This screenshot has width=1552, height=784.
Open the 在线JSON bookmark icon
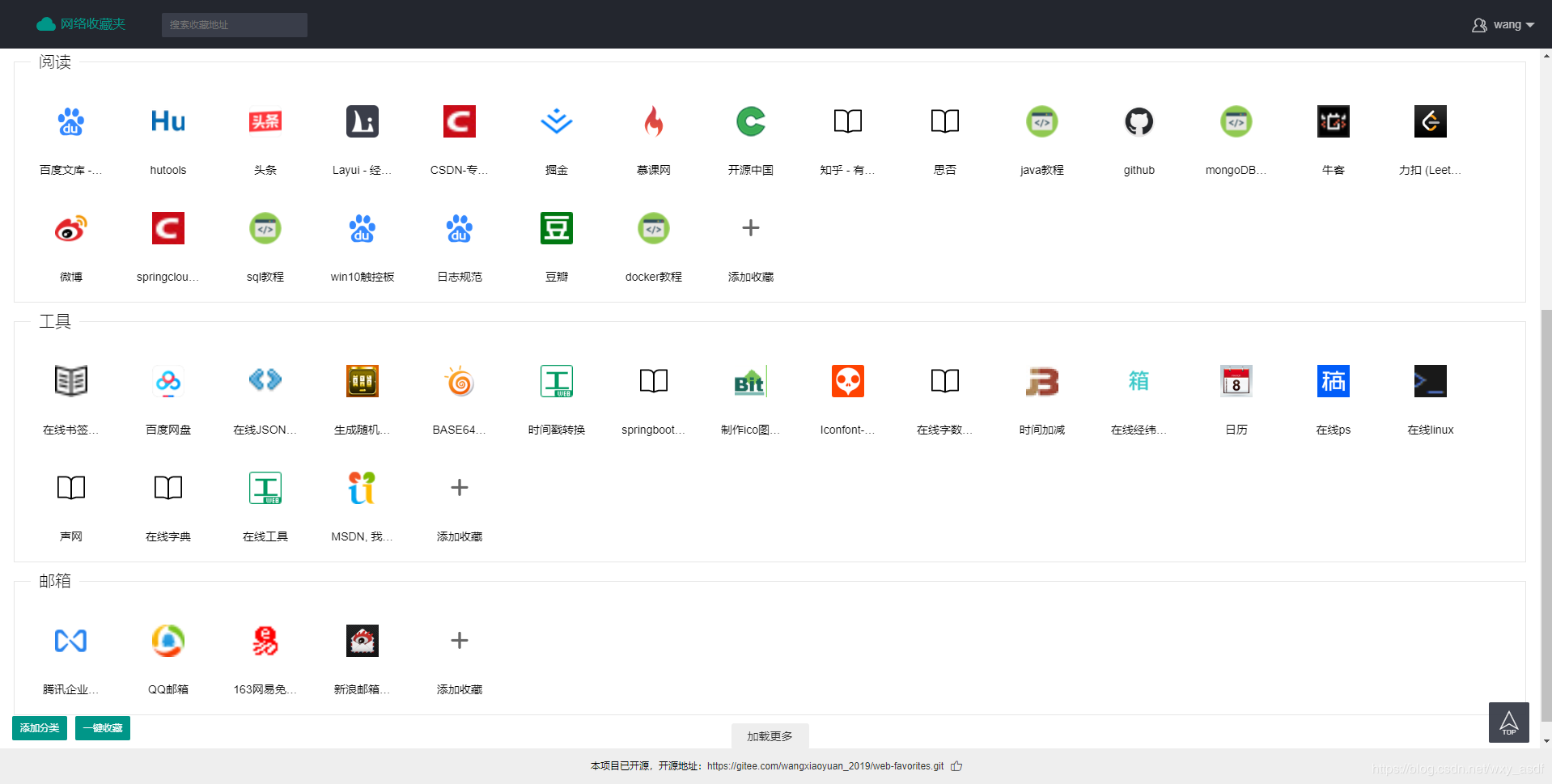pos(265,381)
